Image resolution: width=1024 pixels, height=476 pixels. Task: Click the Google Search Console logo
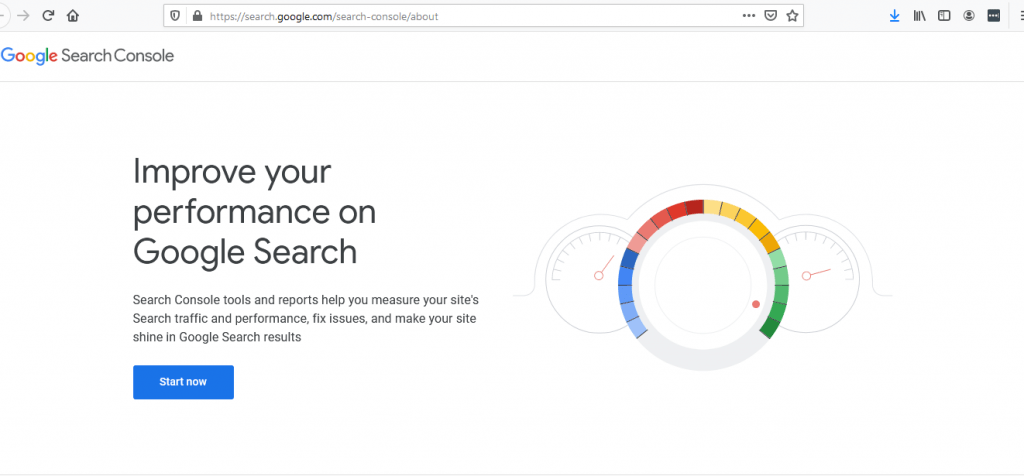point(88,56)
